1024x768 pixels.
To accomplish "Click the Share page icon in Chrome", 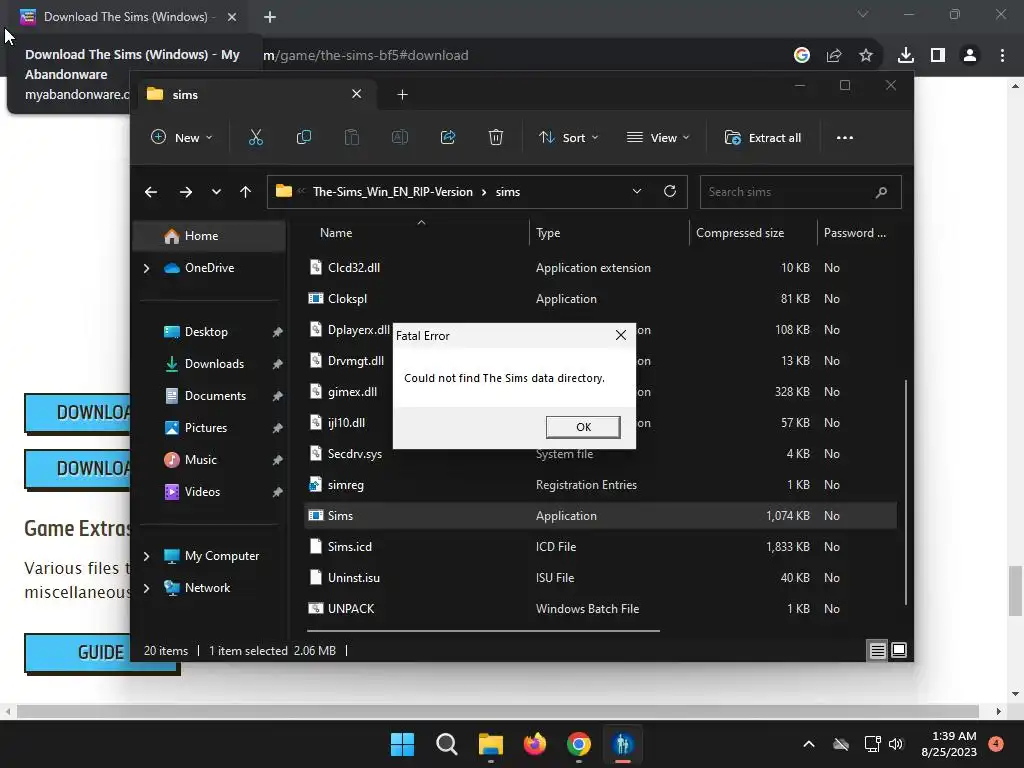I will click(x=834, y=56).
